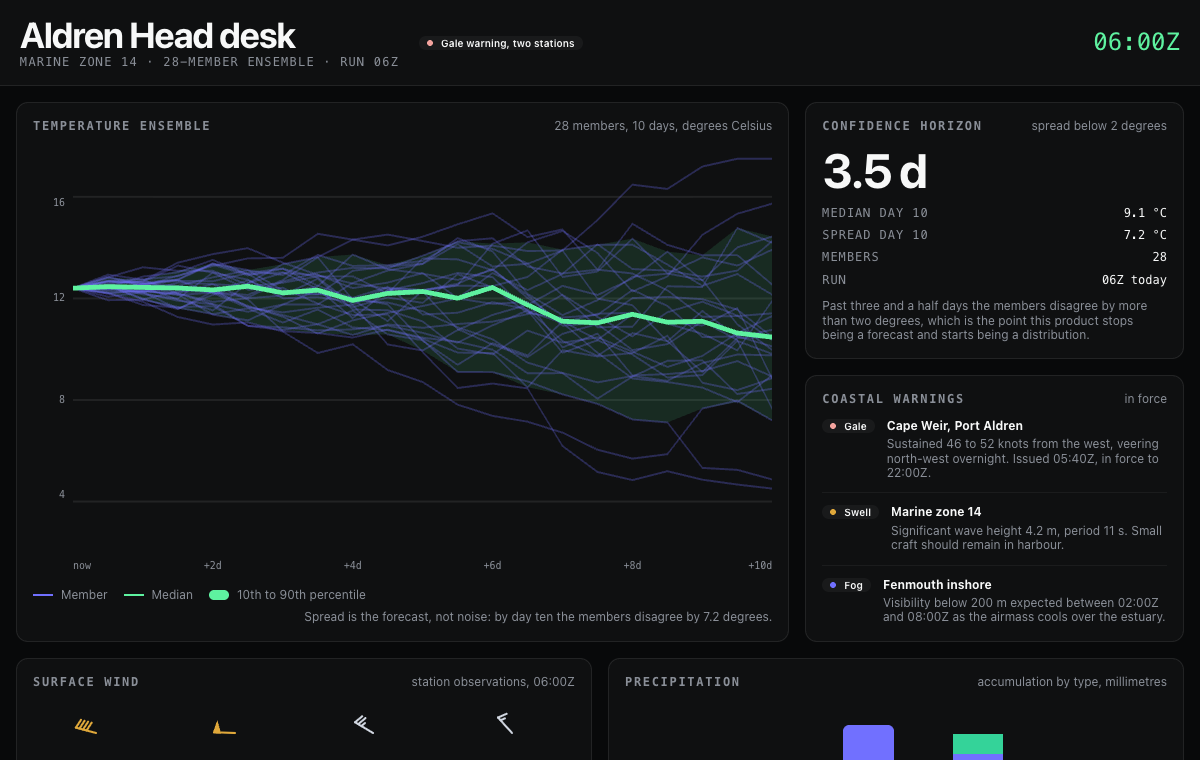Viewport: 1200px width, 760px height.
Task: Click the 06:00Z clock in the header
Action: pyautogui.click(x=1137, y=42)
